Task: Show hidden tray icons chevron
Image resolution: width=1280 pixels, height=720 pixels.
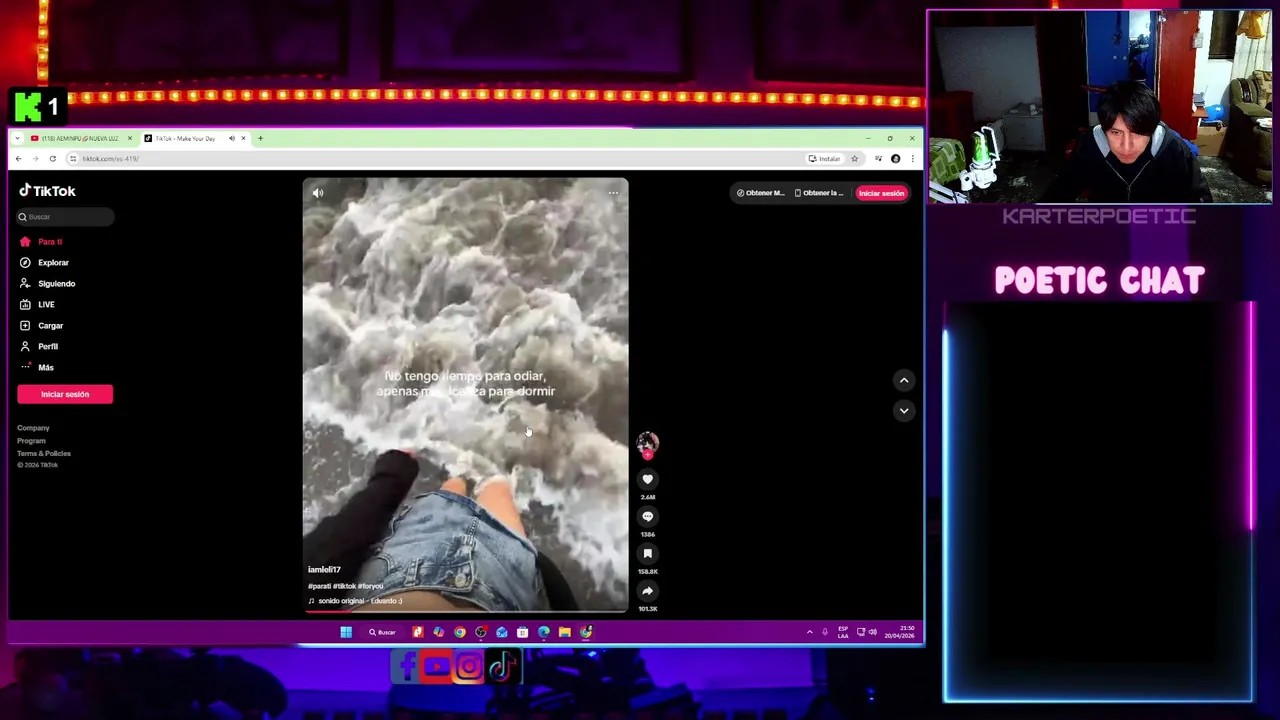Action: 810,632
